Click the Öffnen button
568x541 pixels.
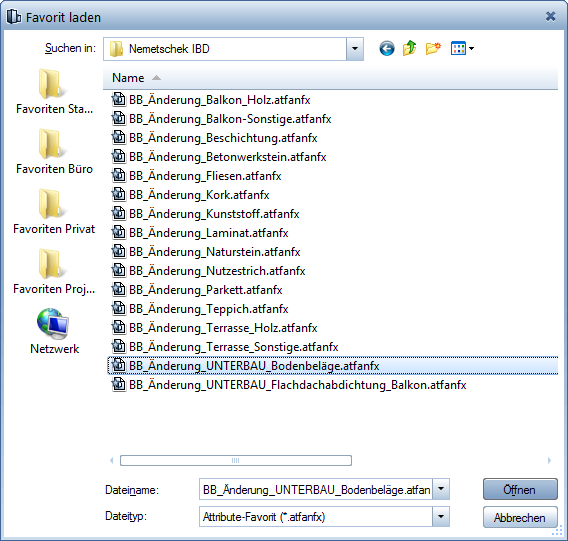pyautogui.click(x=520, y=489)
